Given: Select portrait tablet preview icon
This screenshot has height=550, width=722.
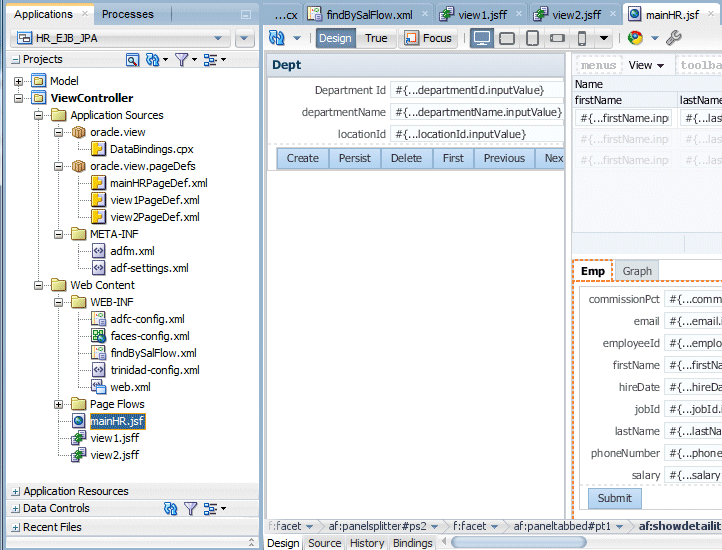Looking at the screenshot, I should click(x=532, y=38).
